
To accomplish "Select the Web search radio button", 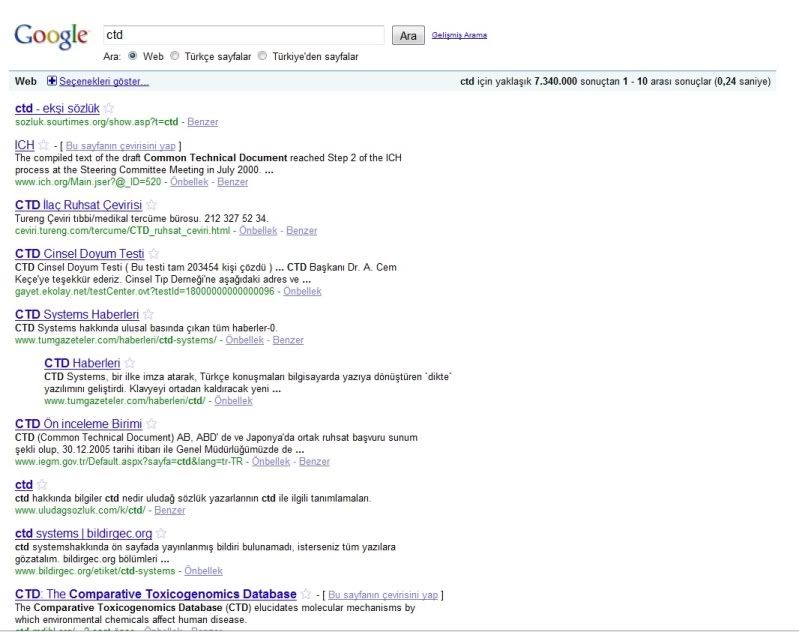I will (x=133, y=57).
